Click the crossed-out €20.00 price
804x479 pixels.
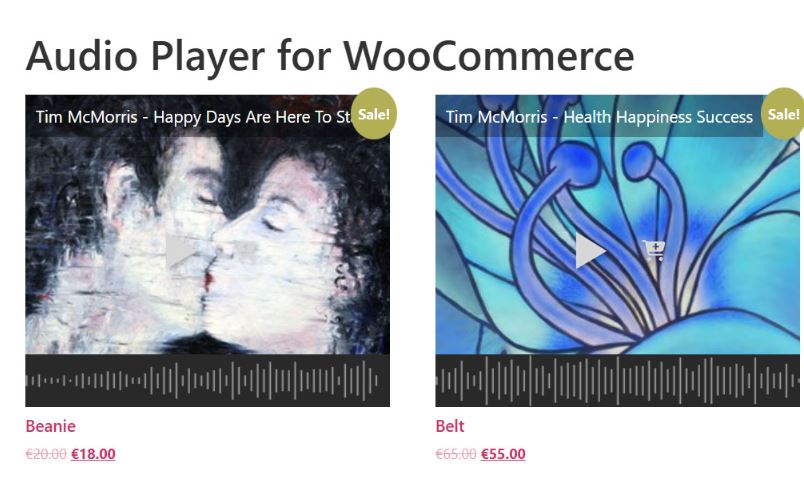click(46, 454)
